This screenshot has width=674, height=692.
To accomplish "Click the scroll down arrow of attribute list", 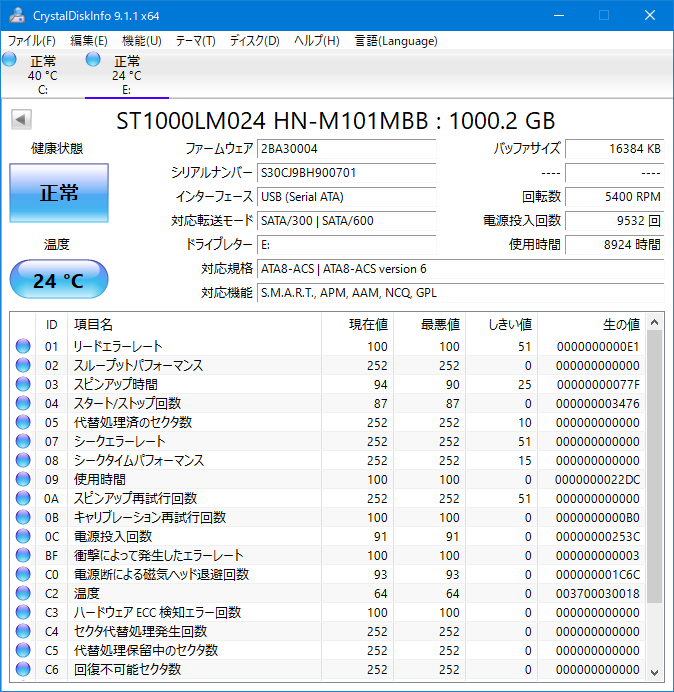I will point(655,671).
